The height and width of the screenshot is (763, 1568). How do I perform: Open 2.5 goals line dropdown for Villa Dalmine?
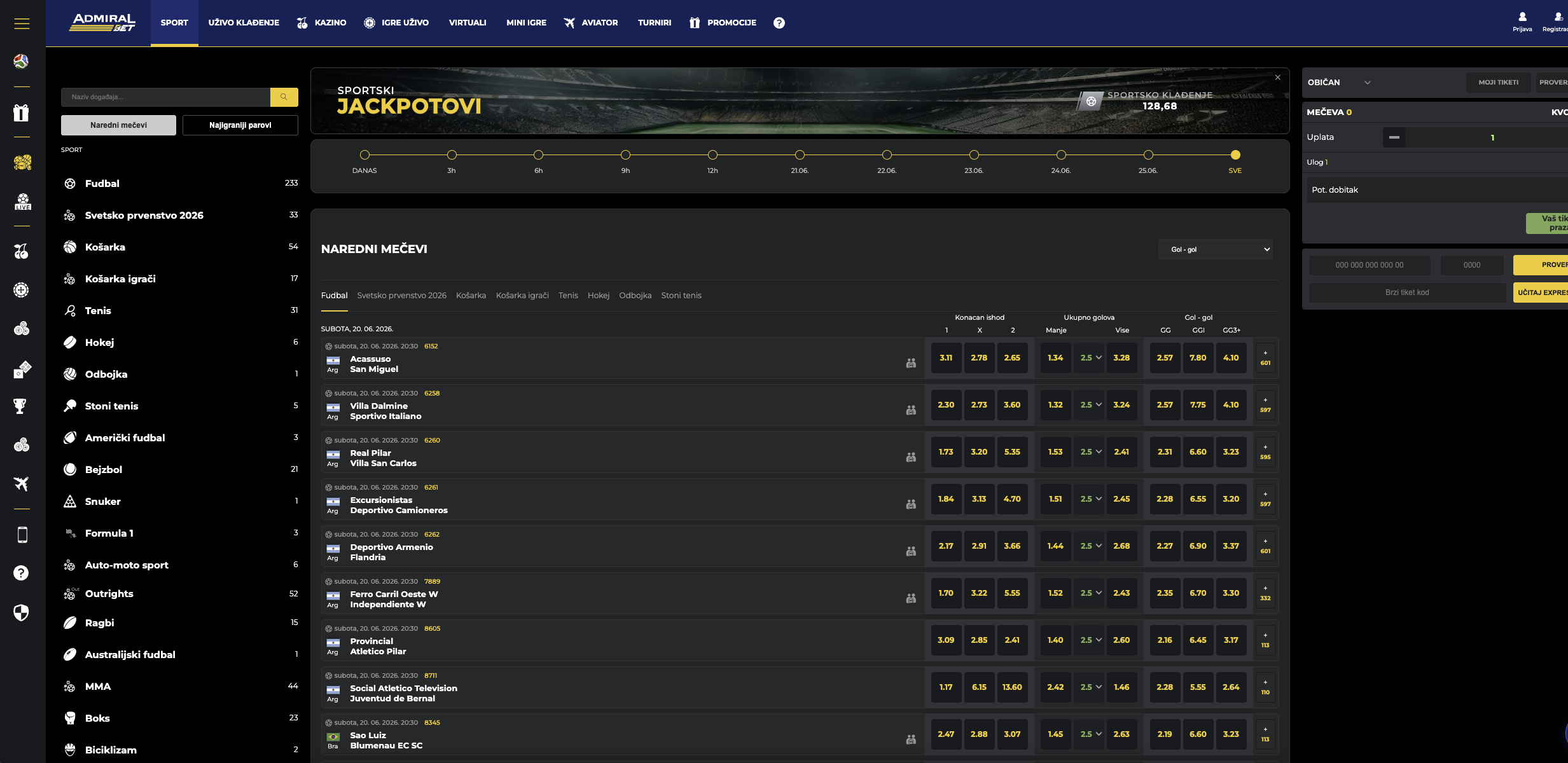pos(1090,405)
